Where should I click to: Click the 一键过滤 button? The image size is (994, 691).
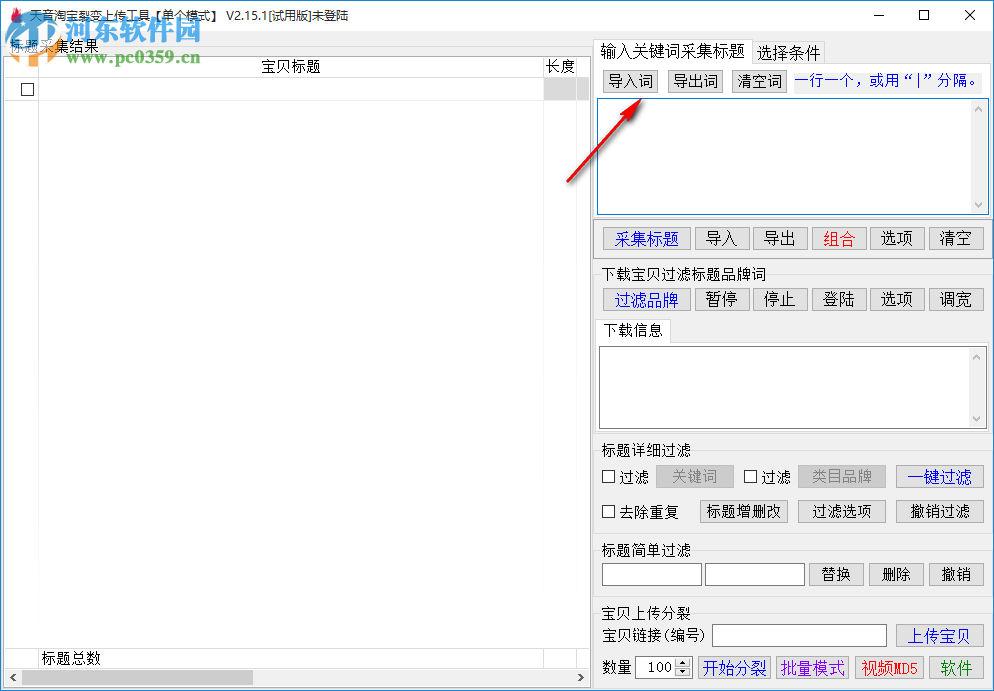[939, 477]
